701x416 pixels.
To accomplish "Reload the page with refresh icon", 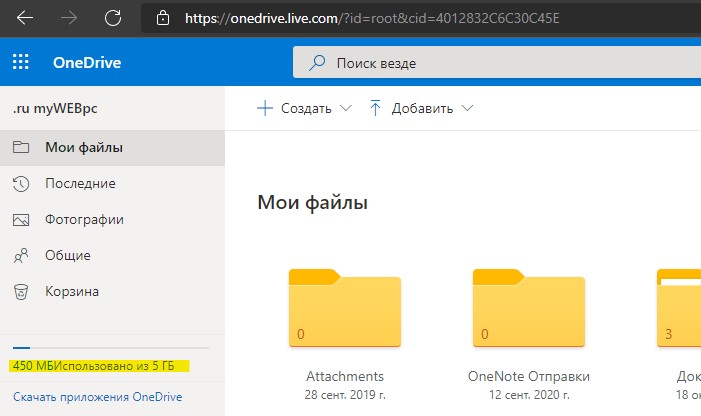I will pos(113,18).
